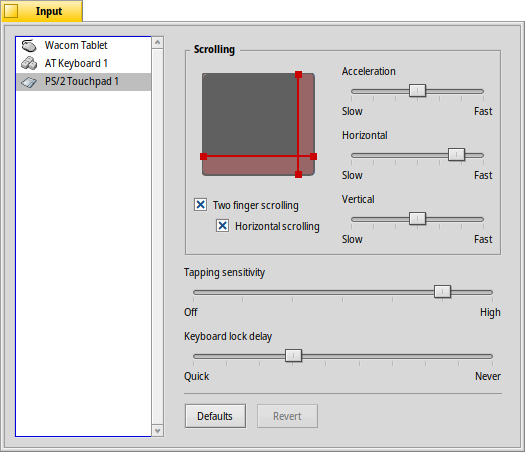Image resolution: width=525 pixels, height=452 pixels.
Task: Click the AT Keyboard 1 icon
Action: 29,63
